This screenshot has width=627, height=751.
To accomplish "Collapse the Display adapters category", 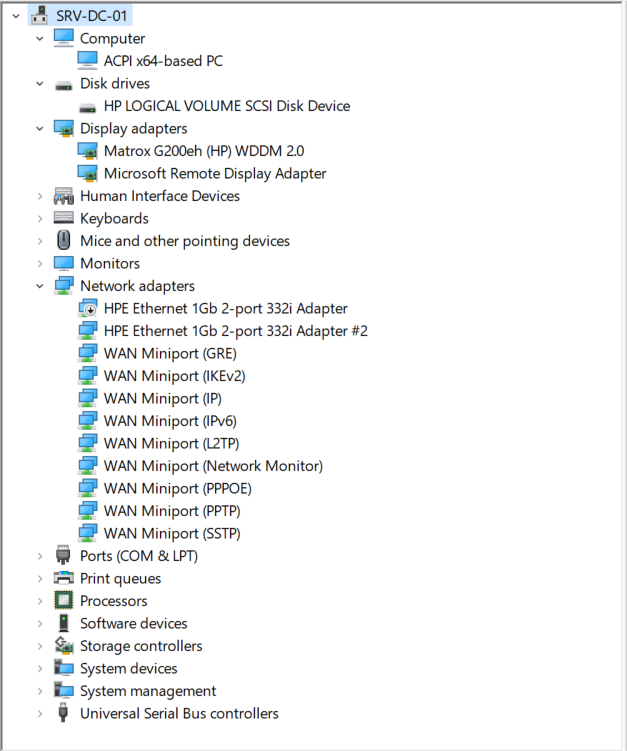I will pos(40,129).
